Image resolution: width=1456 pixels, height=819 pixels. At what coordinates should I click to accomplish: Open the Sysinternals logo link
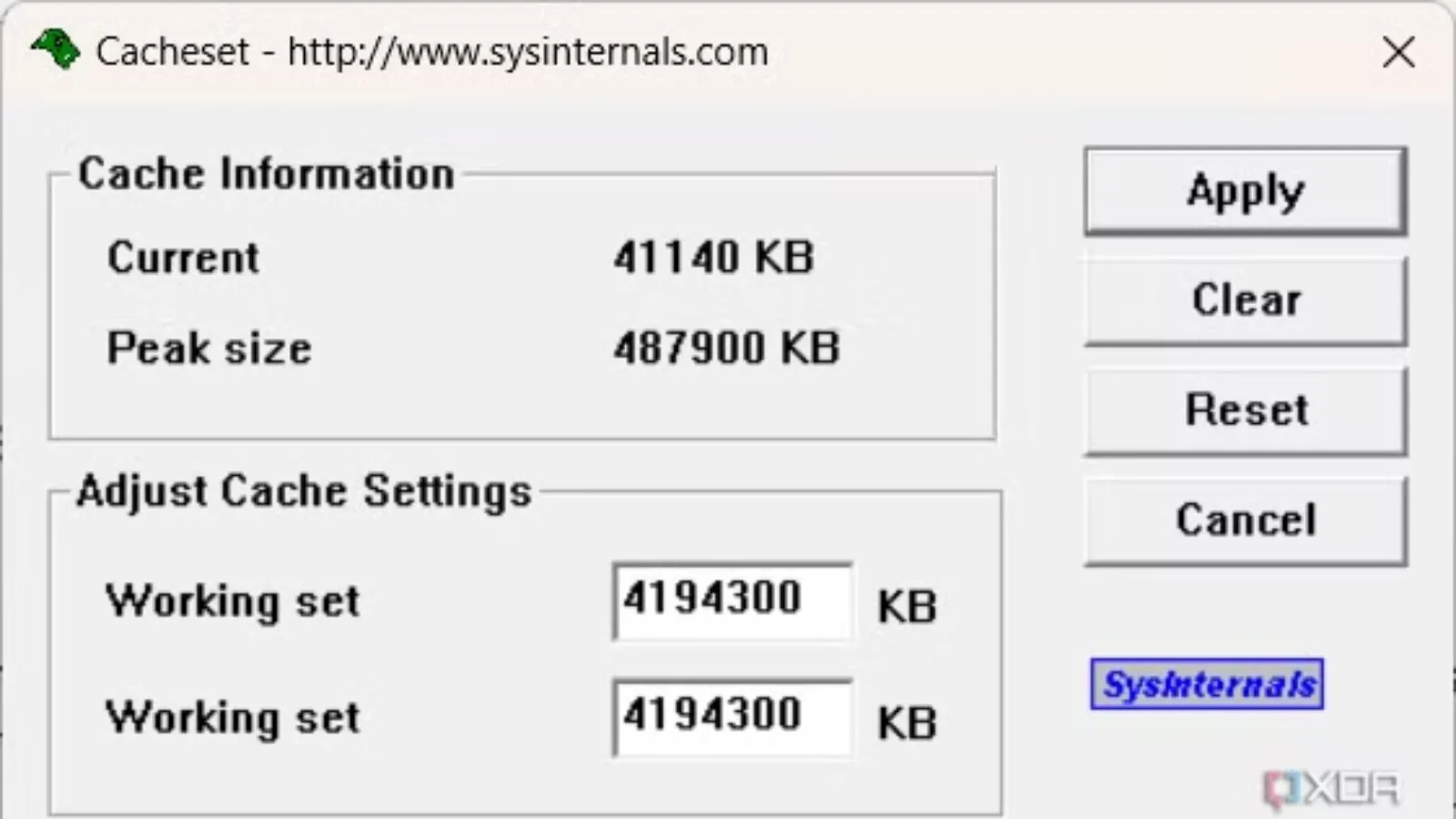point(1207,683)
